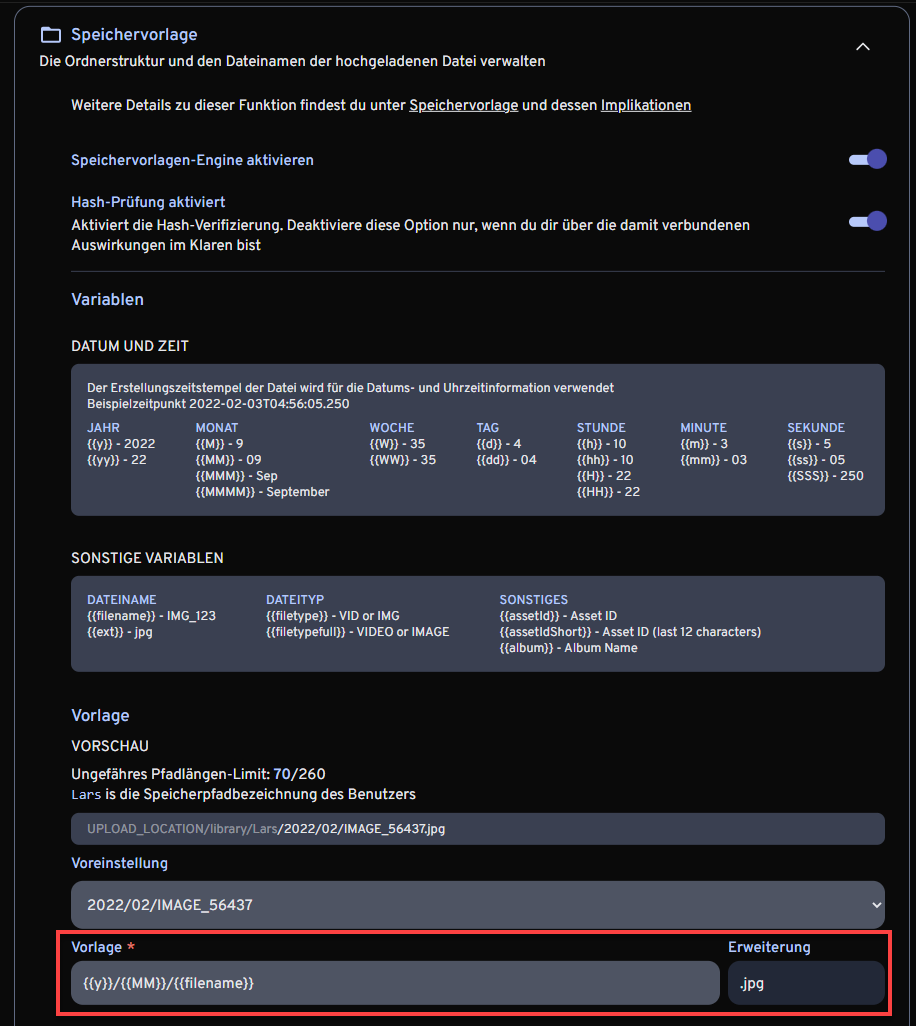Click the {{M}} - 9 variable
The height and width of the screenshot is (1026, 916).
(x=219, y=444)
